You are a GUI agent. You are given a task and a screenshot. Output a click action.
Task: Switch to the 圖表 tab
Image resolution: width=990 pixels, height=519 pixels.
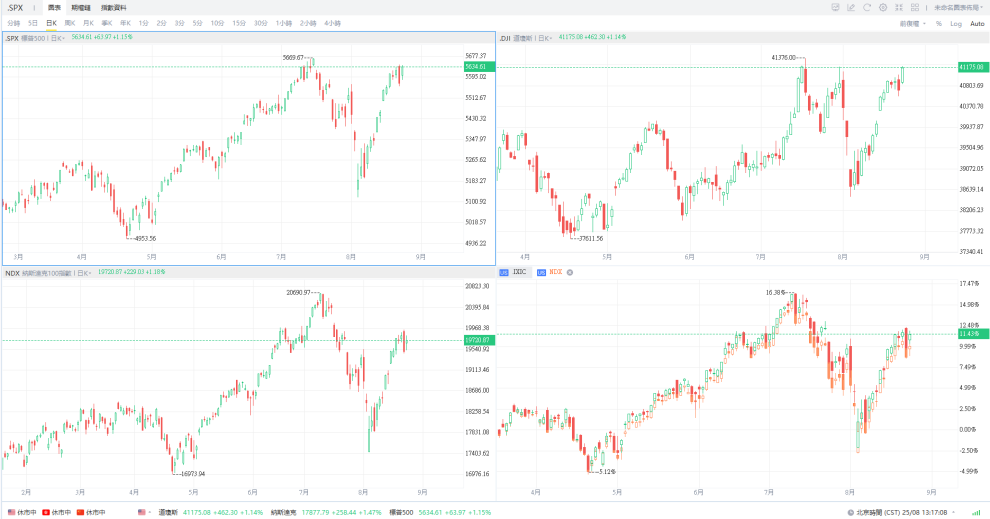tap(54, 8)
